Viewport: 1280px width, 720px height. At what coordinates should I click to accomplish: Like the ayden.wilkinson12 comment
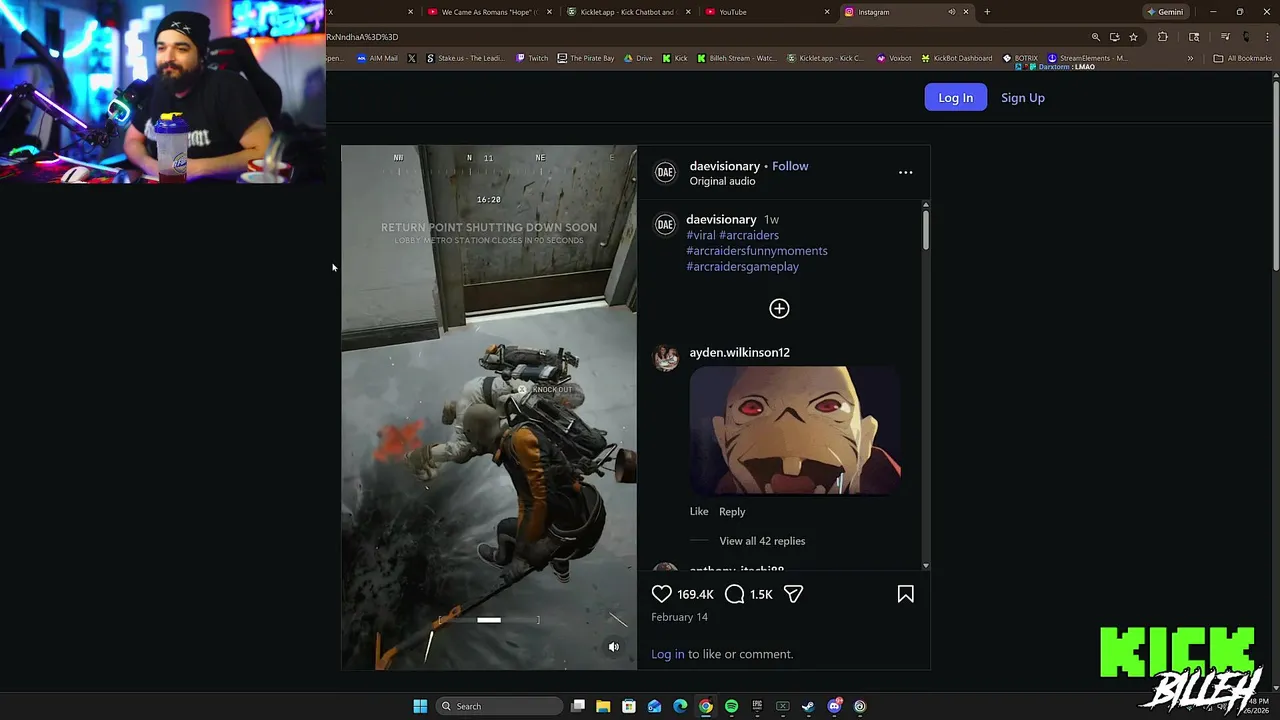tap(699, 511)
